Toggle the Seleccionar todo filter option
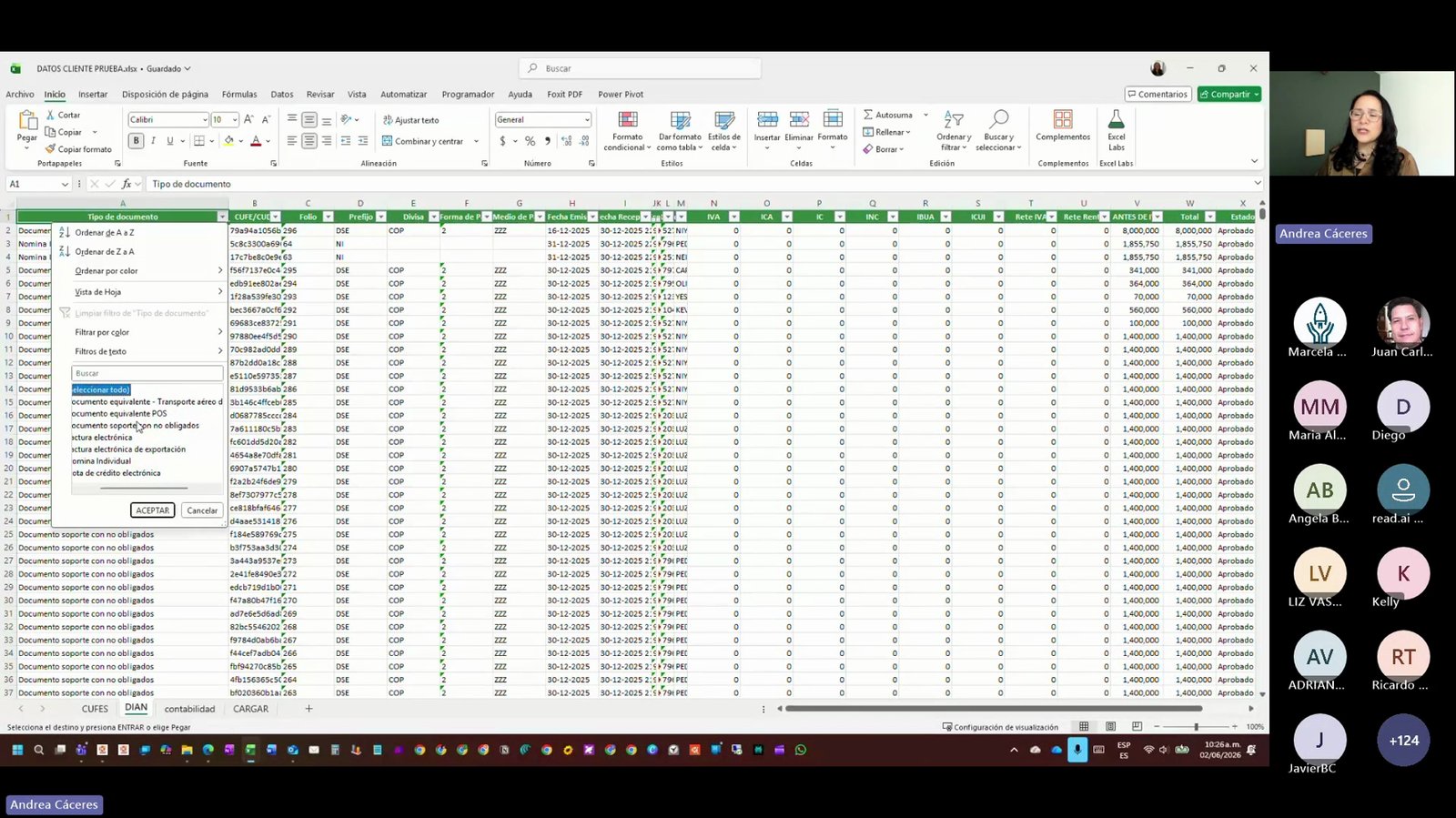This screenshot has height=818, width=1456. 101,389
